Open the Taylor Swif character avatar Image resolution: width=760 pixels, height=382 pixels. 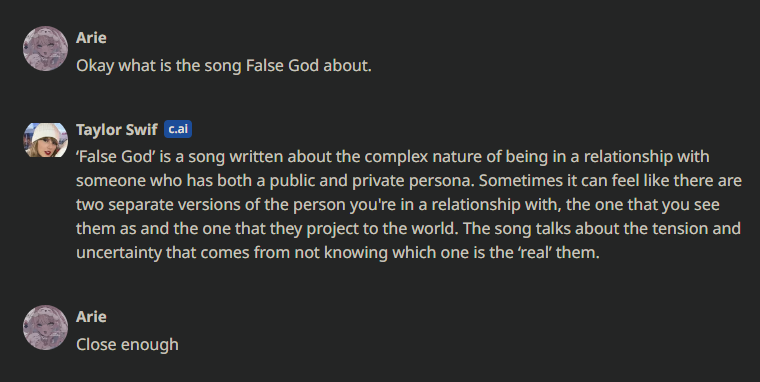tap(46, 140)
